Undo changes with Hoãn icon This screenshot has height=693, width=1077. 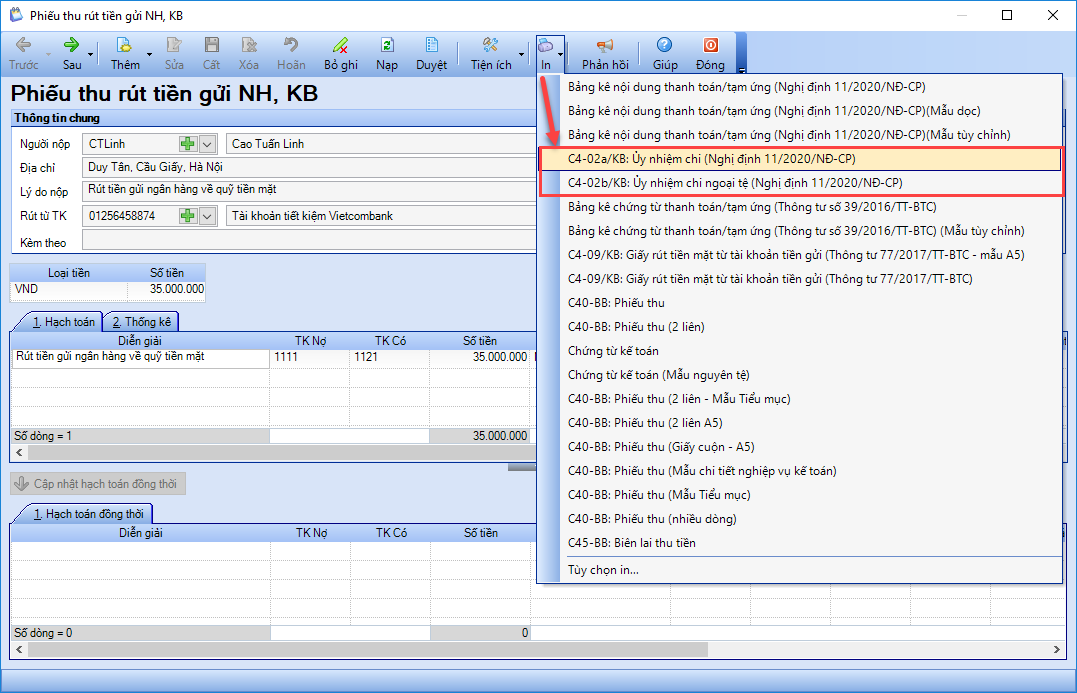coord(291,45)
